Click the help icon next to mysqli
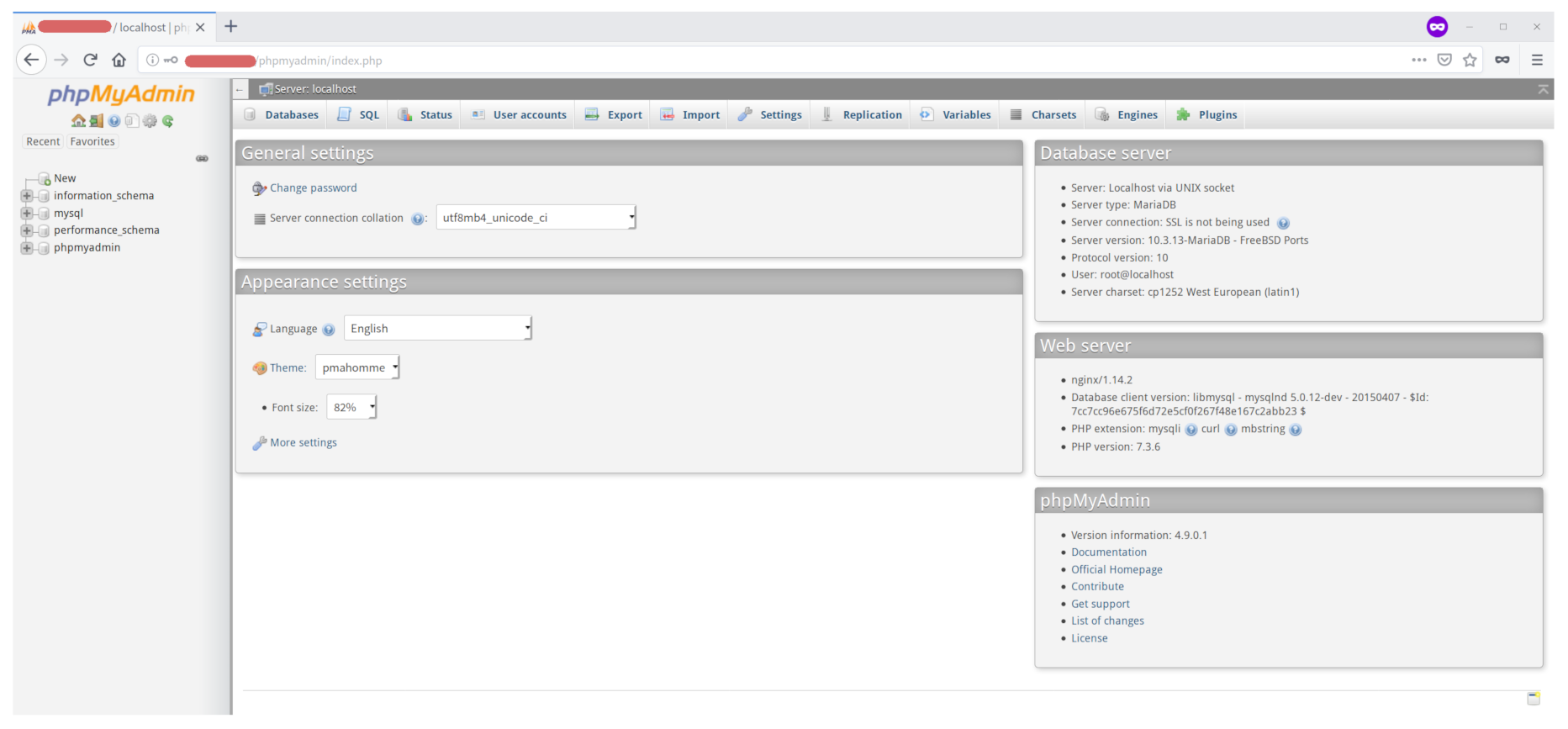The image size is (1568, 729). click(1191, 430)
